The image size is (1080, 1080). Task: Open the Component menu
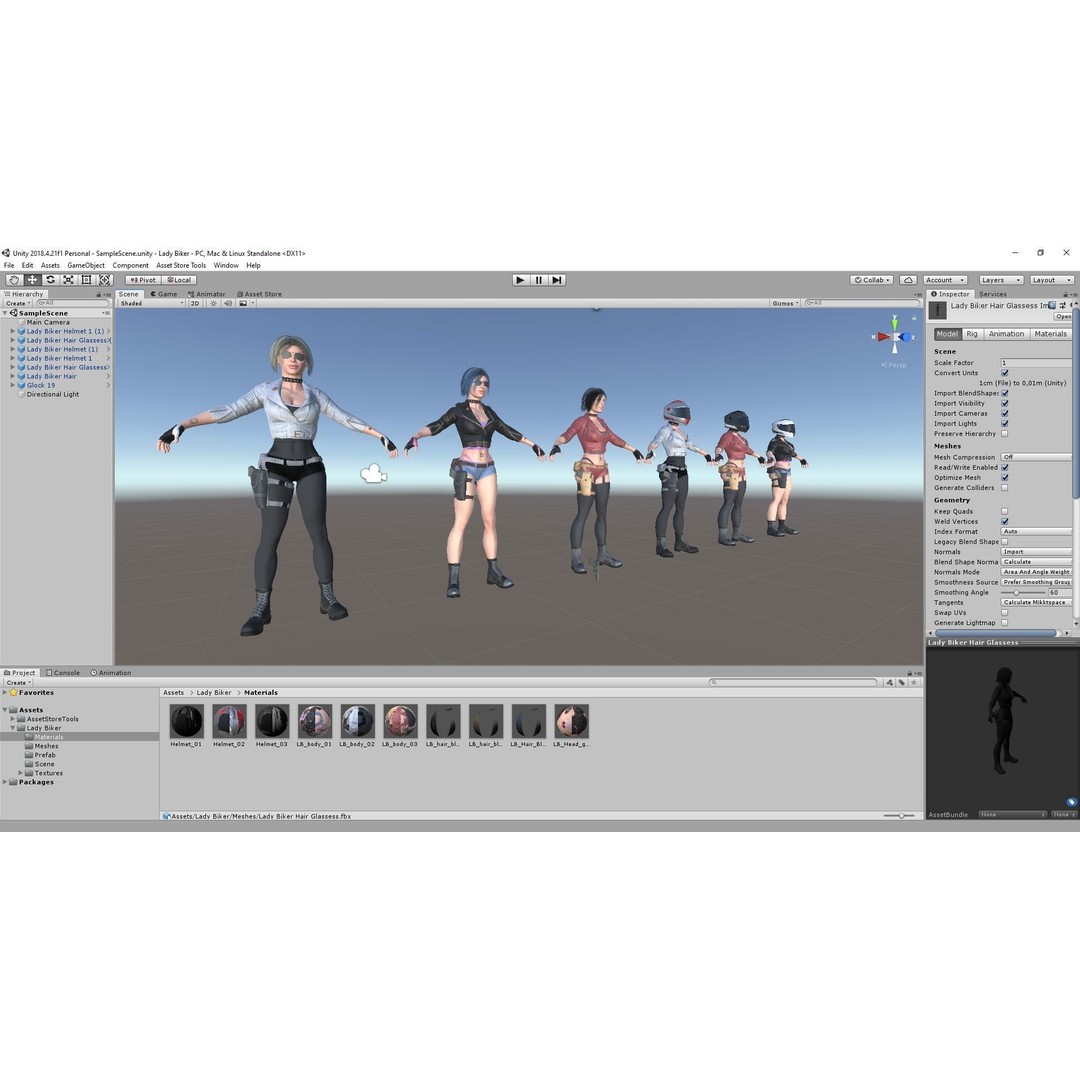[x=130, y=265]
